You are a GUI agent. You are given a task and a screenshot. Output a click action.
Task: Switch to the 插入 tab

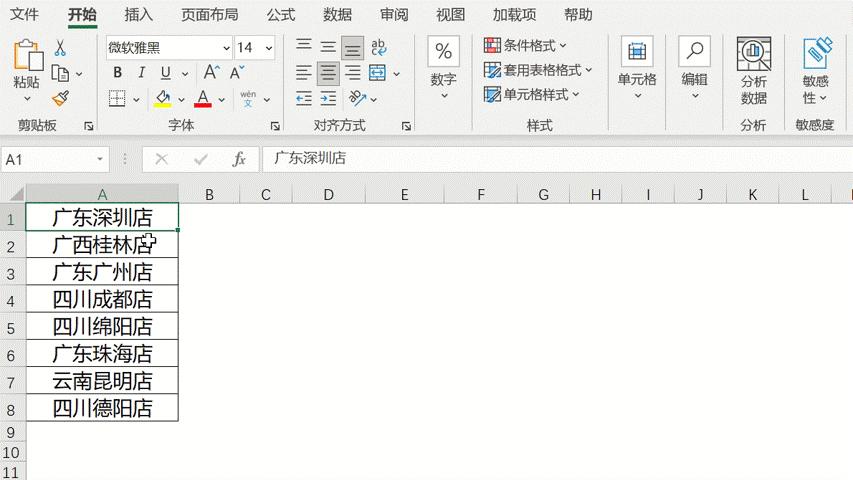(139, 14)
